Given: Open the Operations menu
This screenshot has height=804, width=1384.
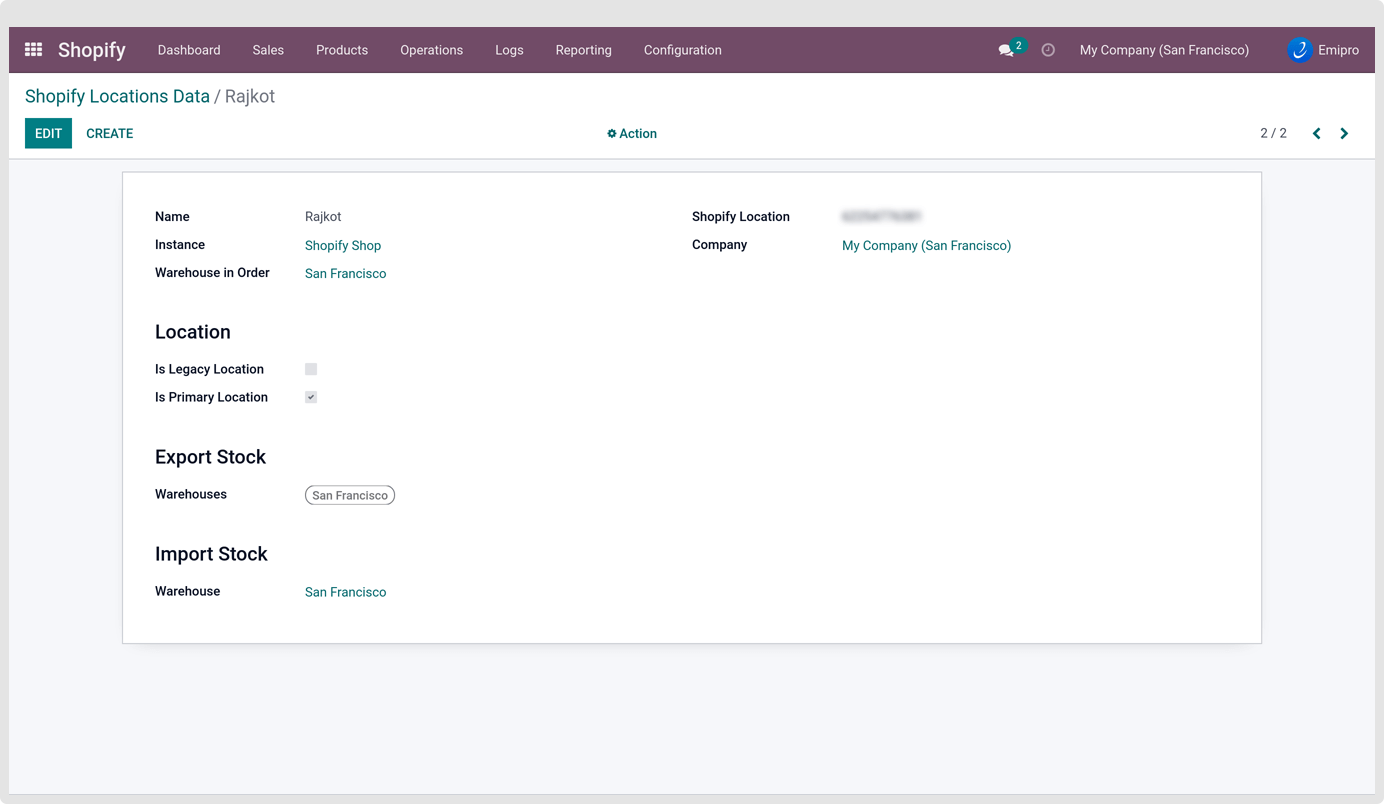Looking at the screenshot, I should (x=431, y=50).
